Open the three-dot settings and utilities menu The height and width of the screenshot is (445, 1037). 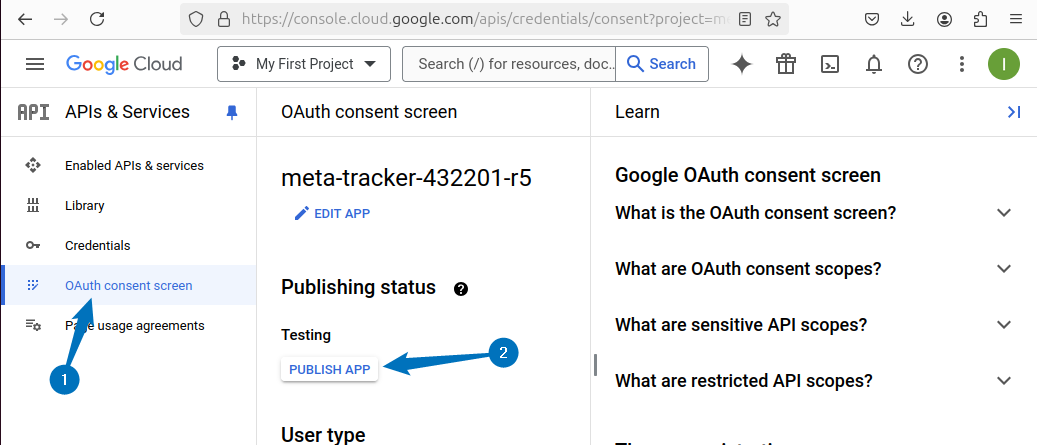coord(962,64)
